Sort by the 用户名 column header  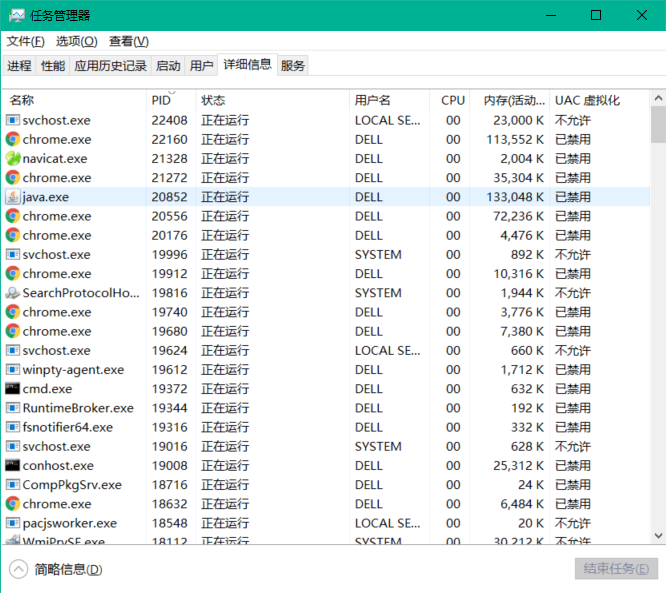coord(389,100)
